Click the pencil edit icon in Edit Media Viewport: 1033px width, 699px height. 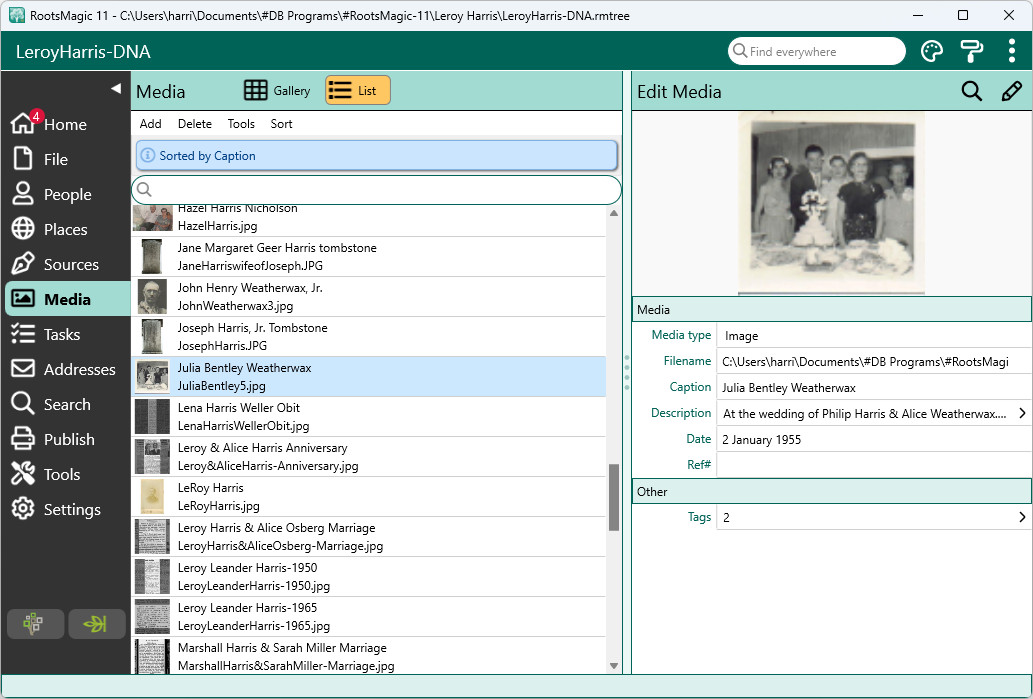pos(1011,91)
